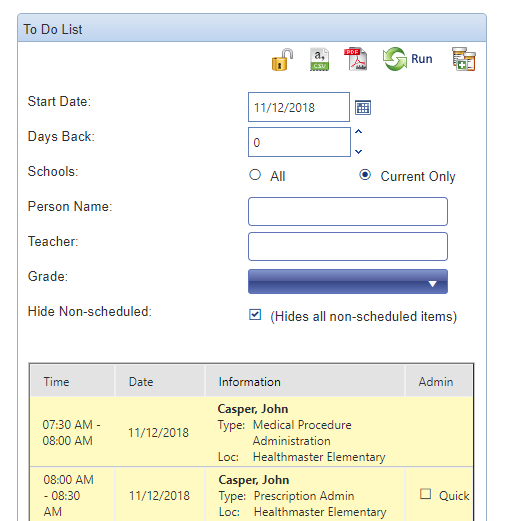505x521 pixels.
Task: Select Current Only schools option
Action: point(365,175)
